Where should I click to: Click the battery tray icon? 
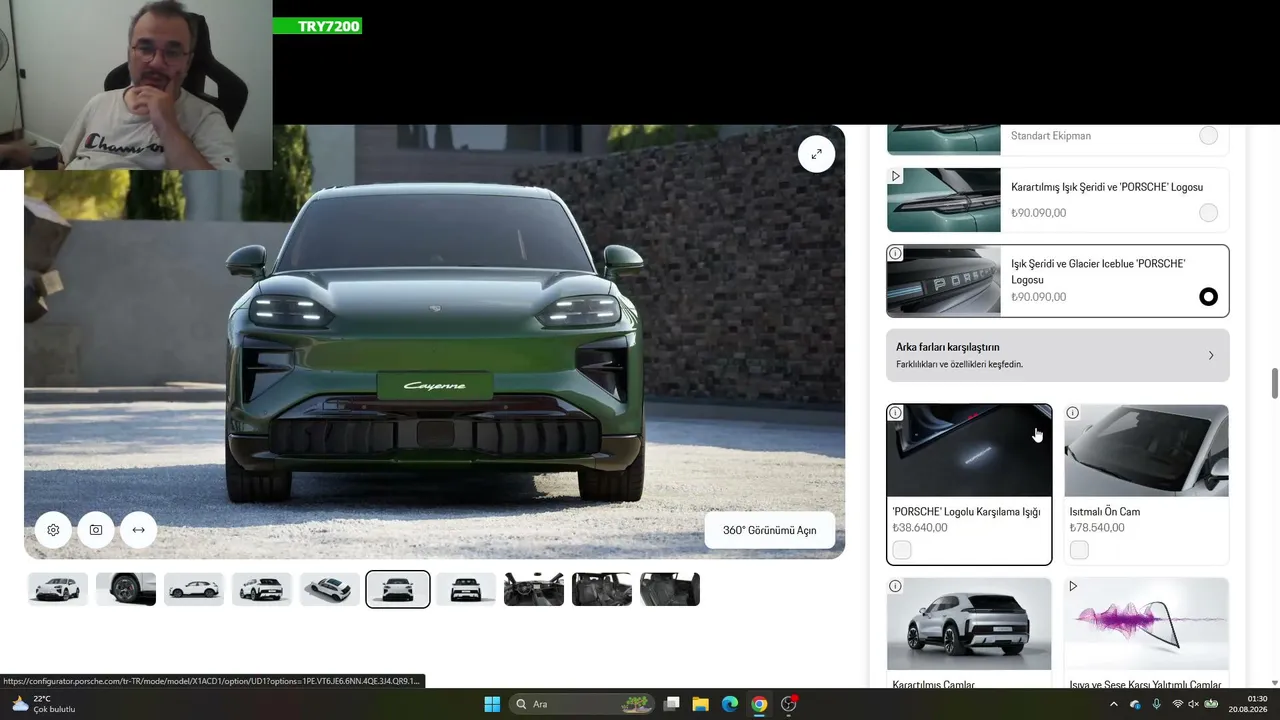[x=1211, y=704]
